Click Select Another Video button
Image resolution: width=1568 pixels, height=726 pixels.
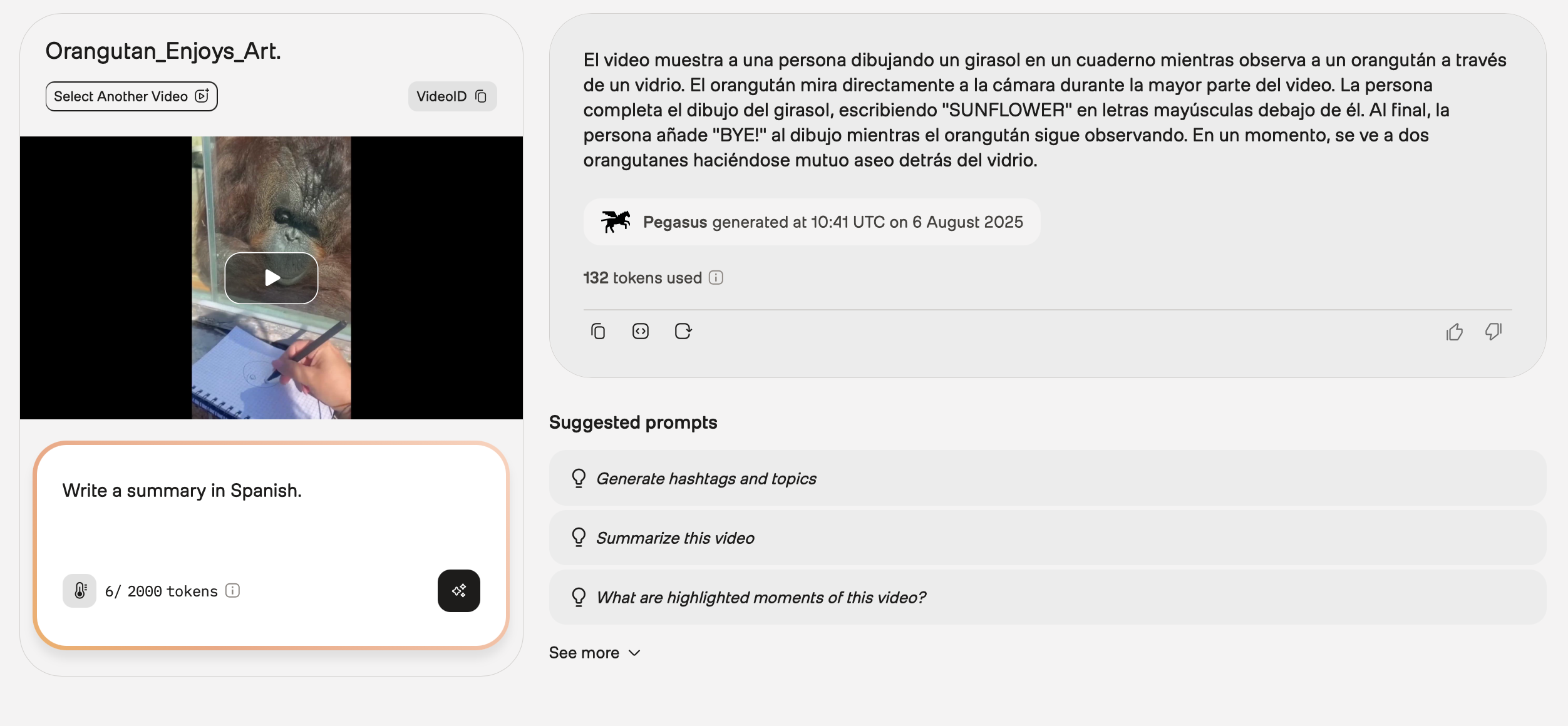132,96
